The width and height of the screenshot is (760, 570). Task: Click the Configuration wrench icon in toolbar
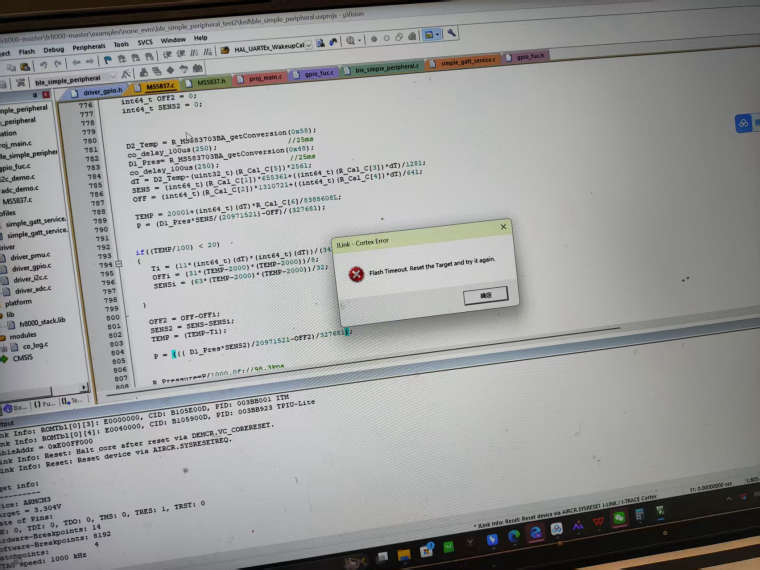[451, 33]
